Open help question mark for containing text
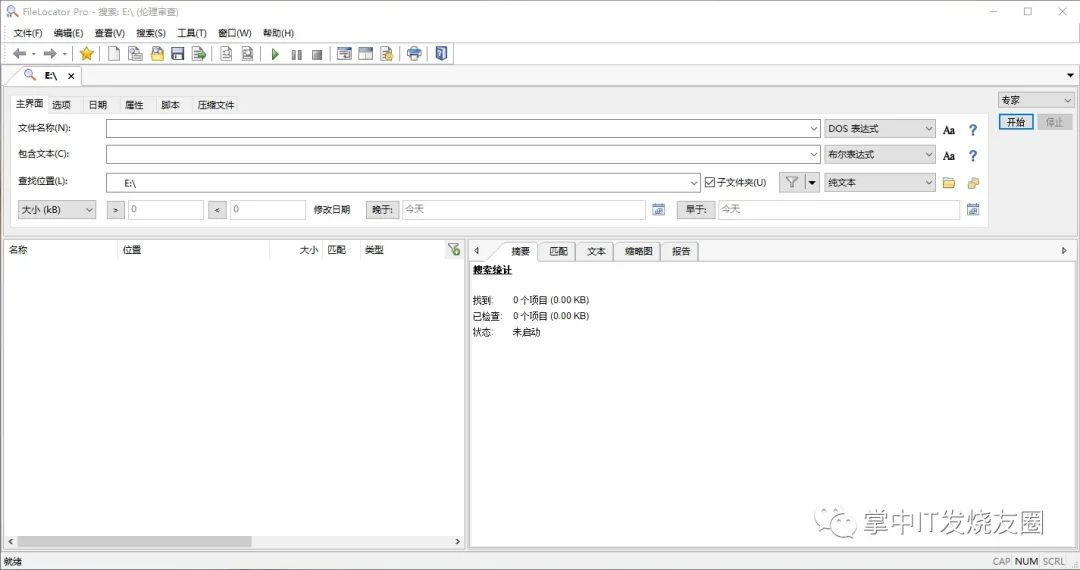The width and height of the screenshot is (1080, 570). tap(973, 156)
